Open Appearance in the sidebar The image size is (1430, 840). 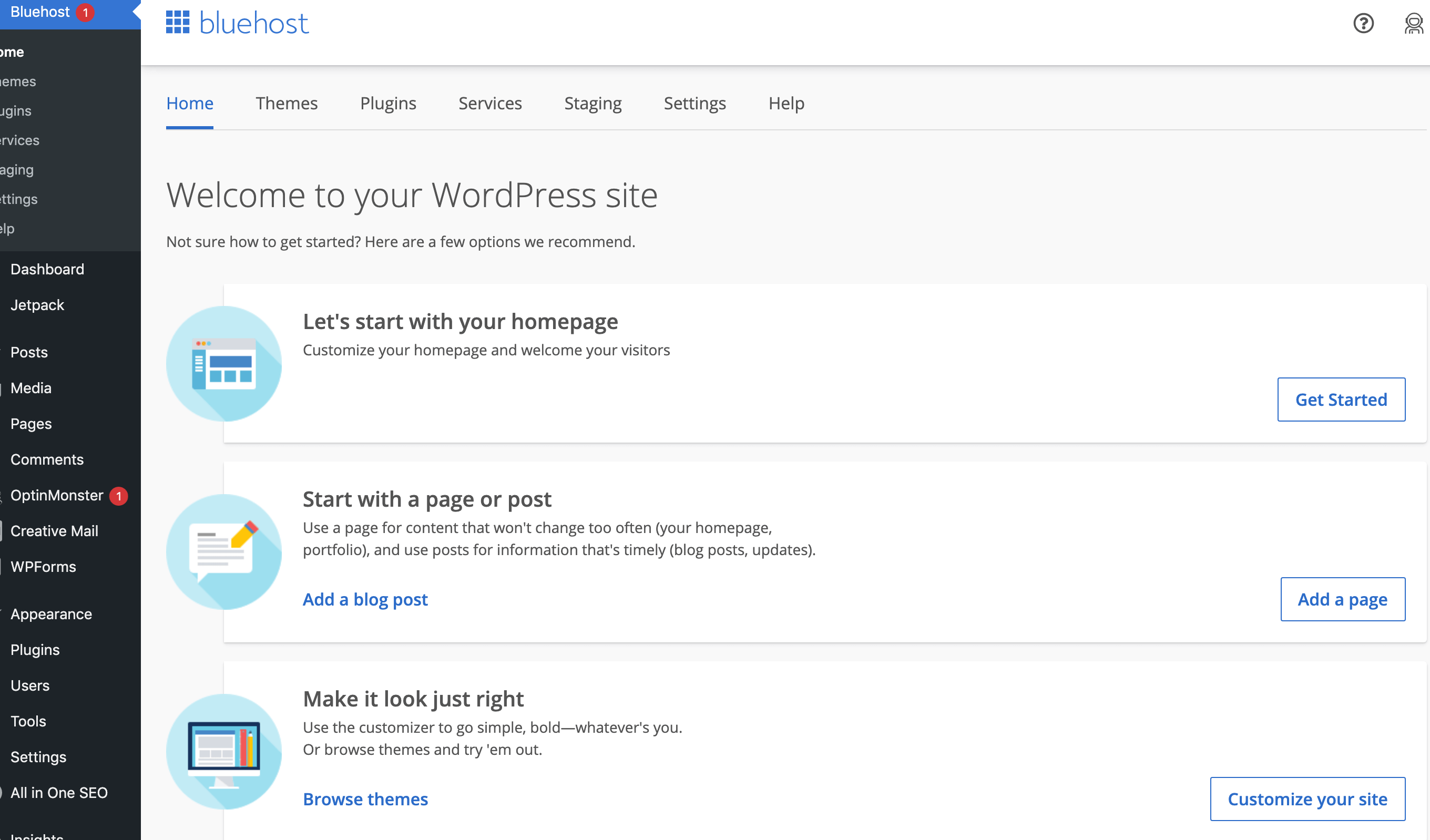pos(51,613)
